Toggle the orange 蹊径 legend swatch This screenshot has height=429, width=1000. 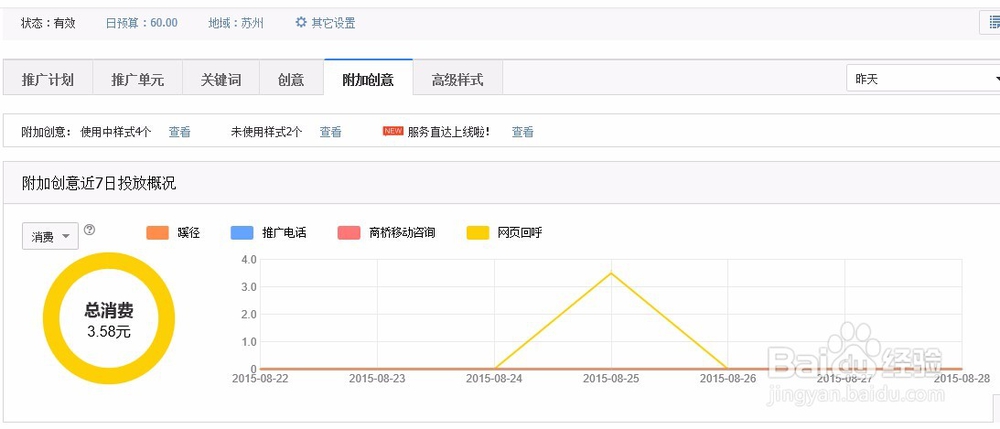158,233
